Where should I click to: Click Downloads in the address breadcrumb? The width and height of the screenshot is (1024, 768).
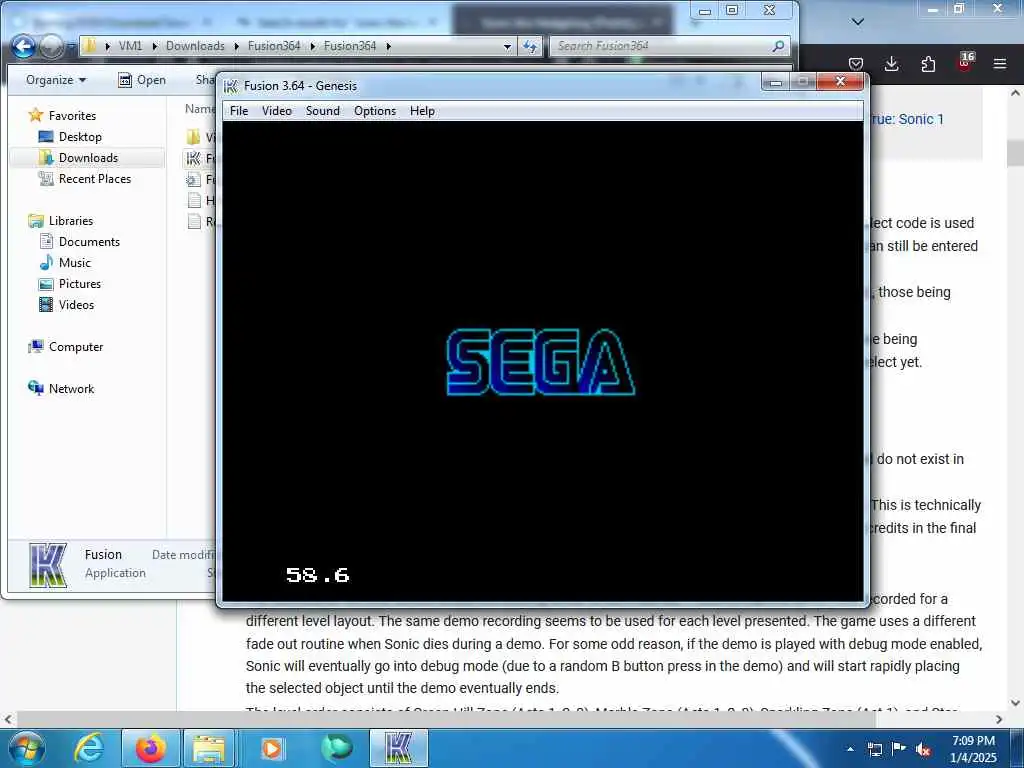click(x=195, y=46)
